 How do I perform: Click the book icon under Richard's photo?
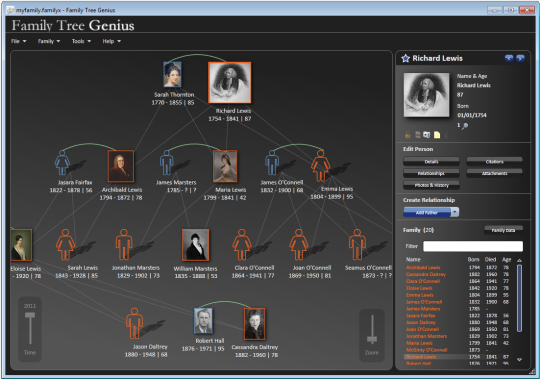pyautogui.click(x=418, y=135)
